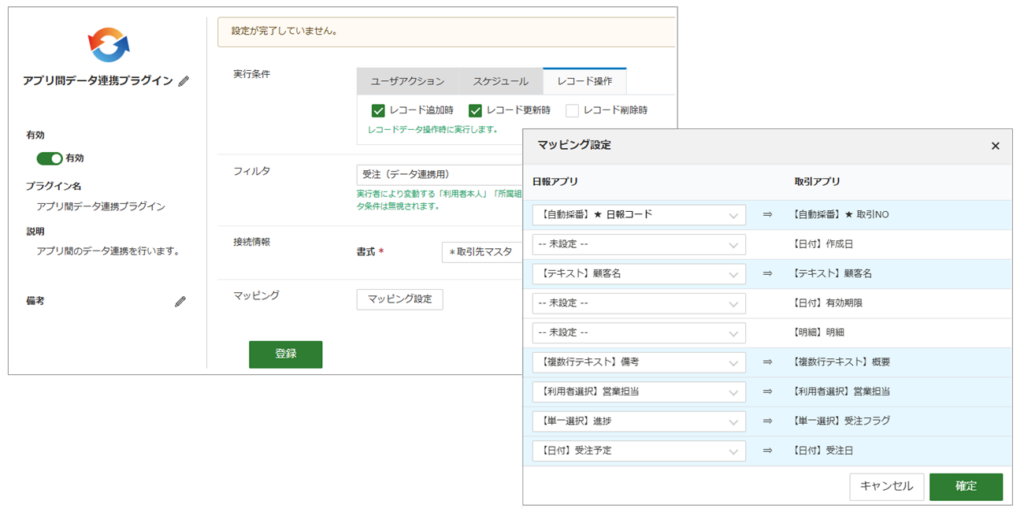Open the 【自動採番】★ 日報コード dropdown
Screen dimensions: 1024x512
(639, 214)
